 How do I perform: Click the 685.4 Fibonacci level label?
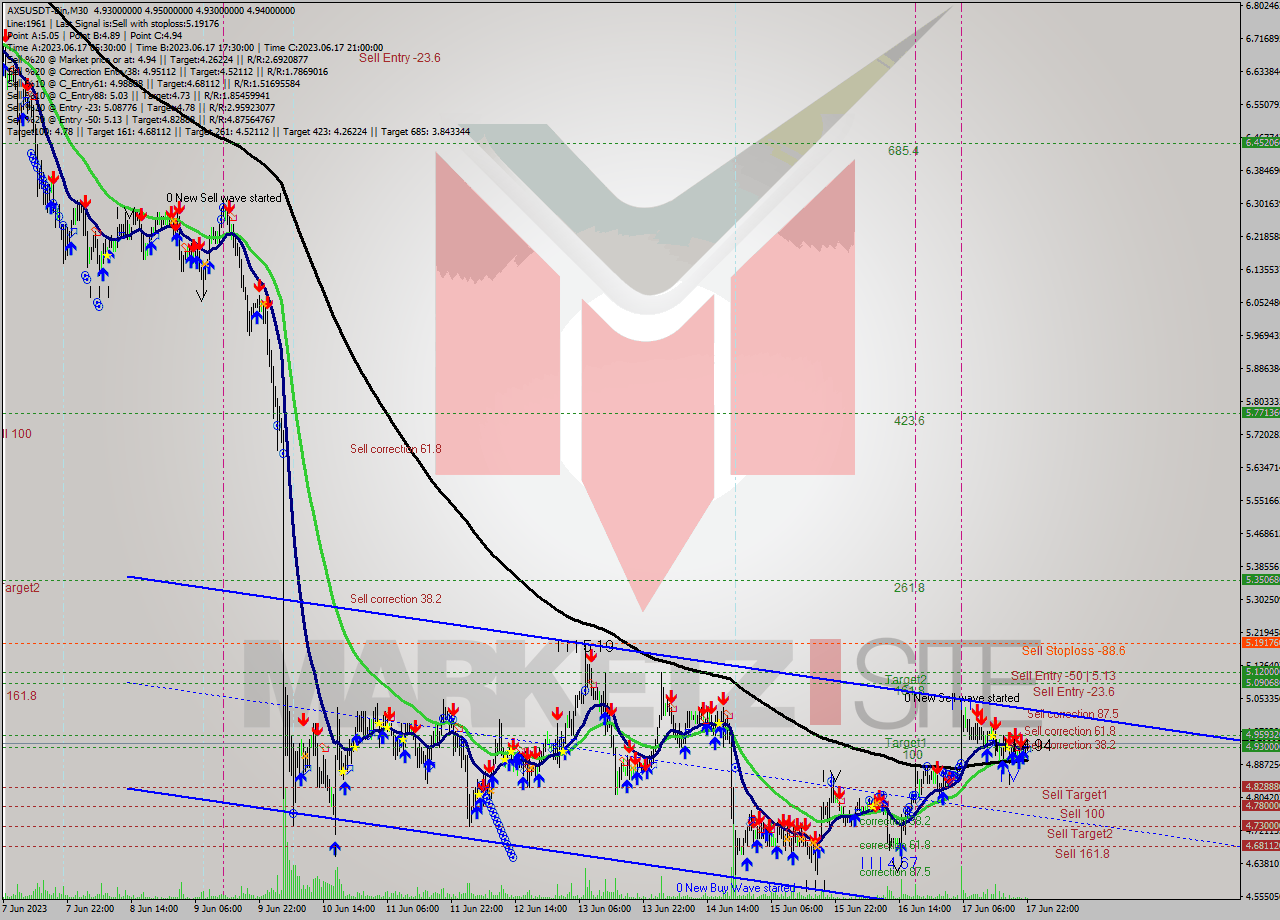coord(903,151)
